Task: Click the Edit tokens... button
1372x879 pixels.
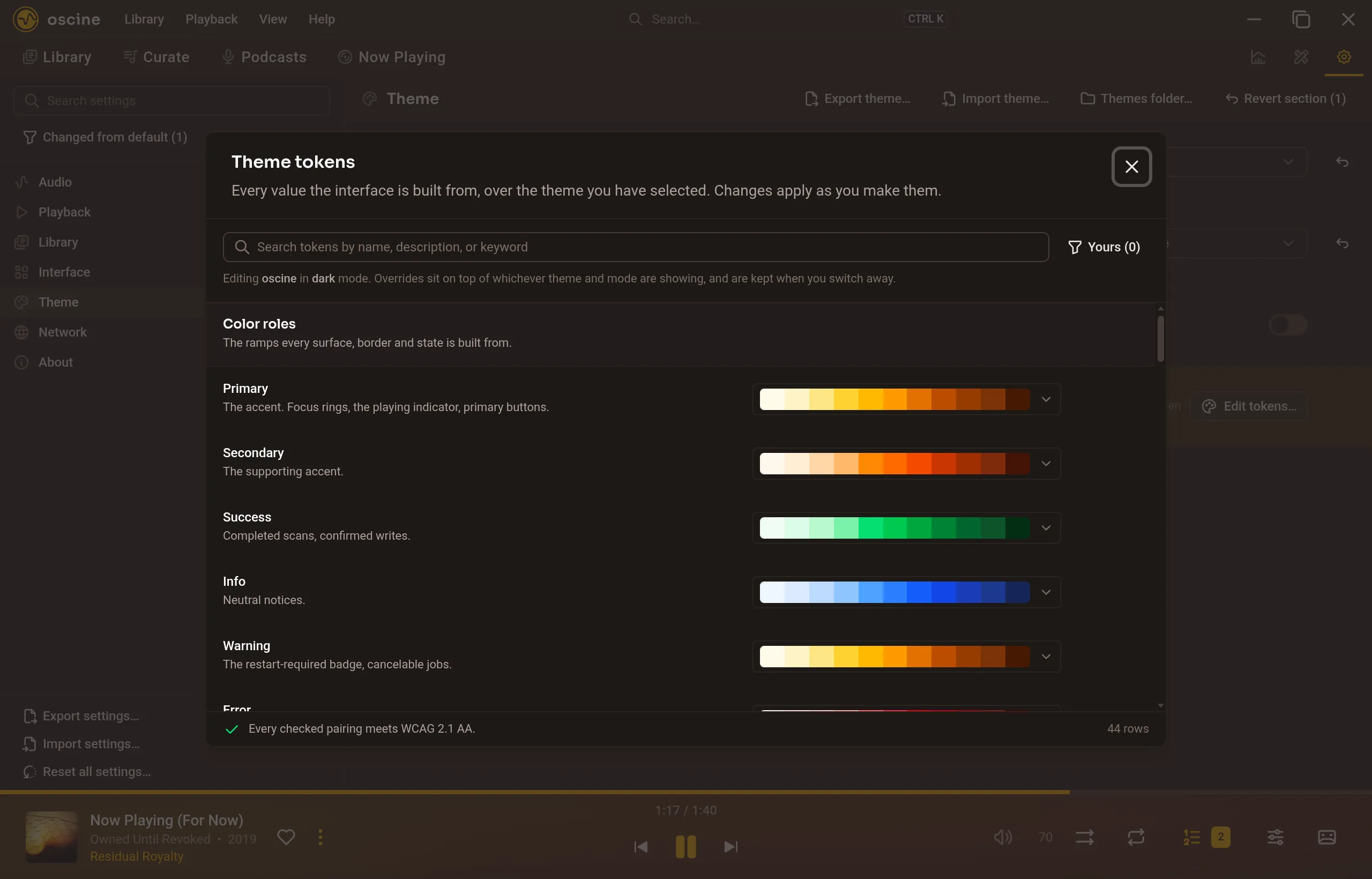Action: (1249, 406)
